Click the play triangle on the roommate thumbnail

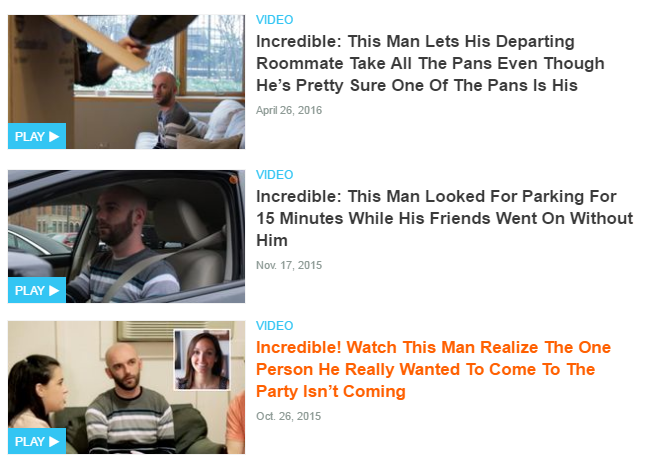coord(54,136)
